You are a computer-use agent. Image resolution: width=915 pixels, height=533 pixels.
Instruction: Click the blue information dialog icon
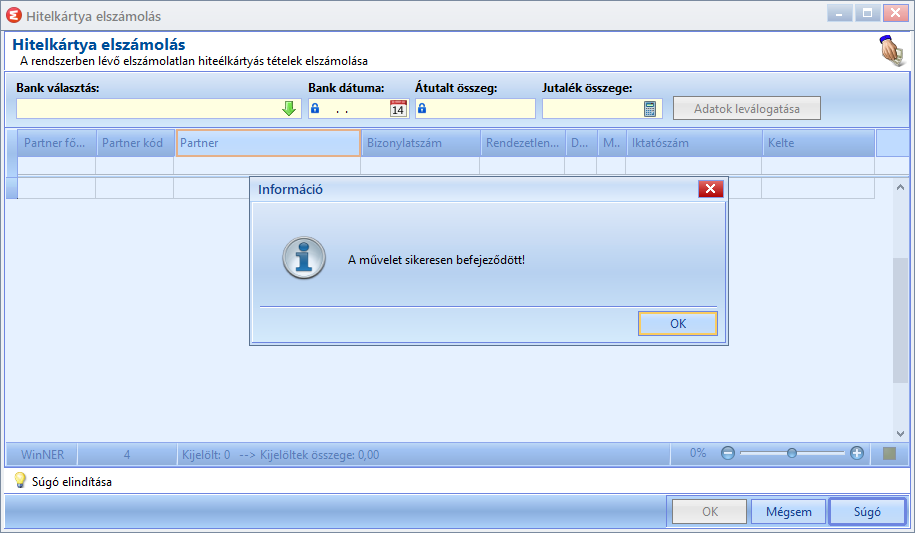pyautogui.click(x=303, y=257)
